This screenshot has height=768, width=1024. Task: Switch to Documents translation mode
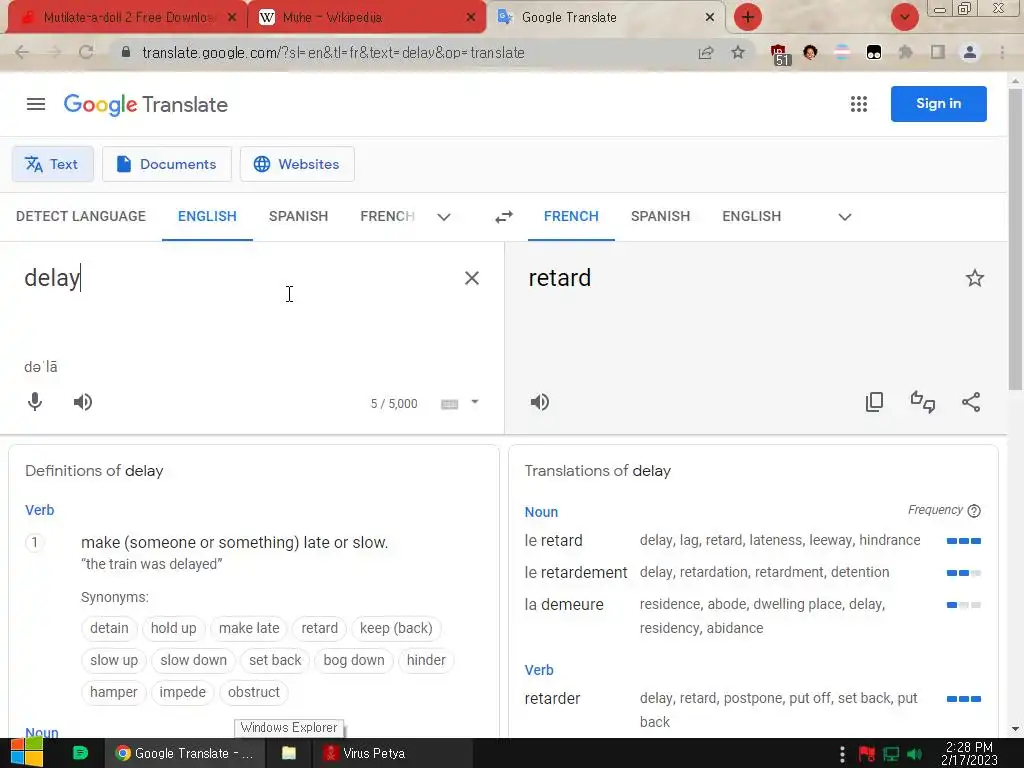167,164
